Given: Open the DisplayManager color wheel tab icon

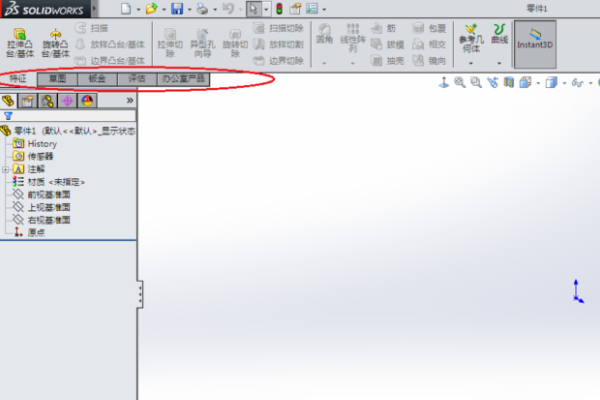Looking at the screenshot, I should point(87,101).
